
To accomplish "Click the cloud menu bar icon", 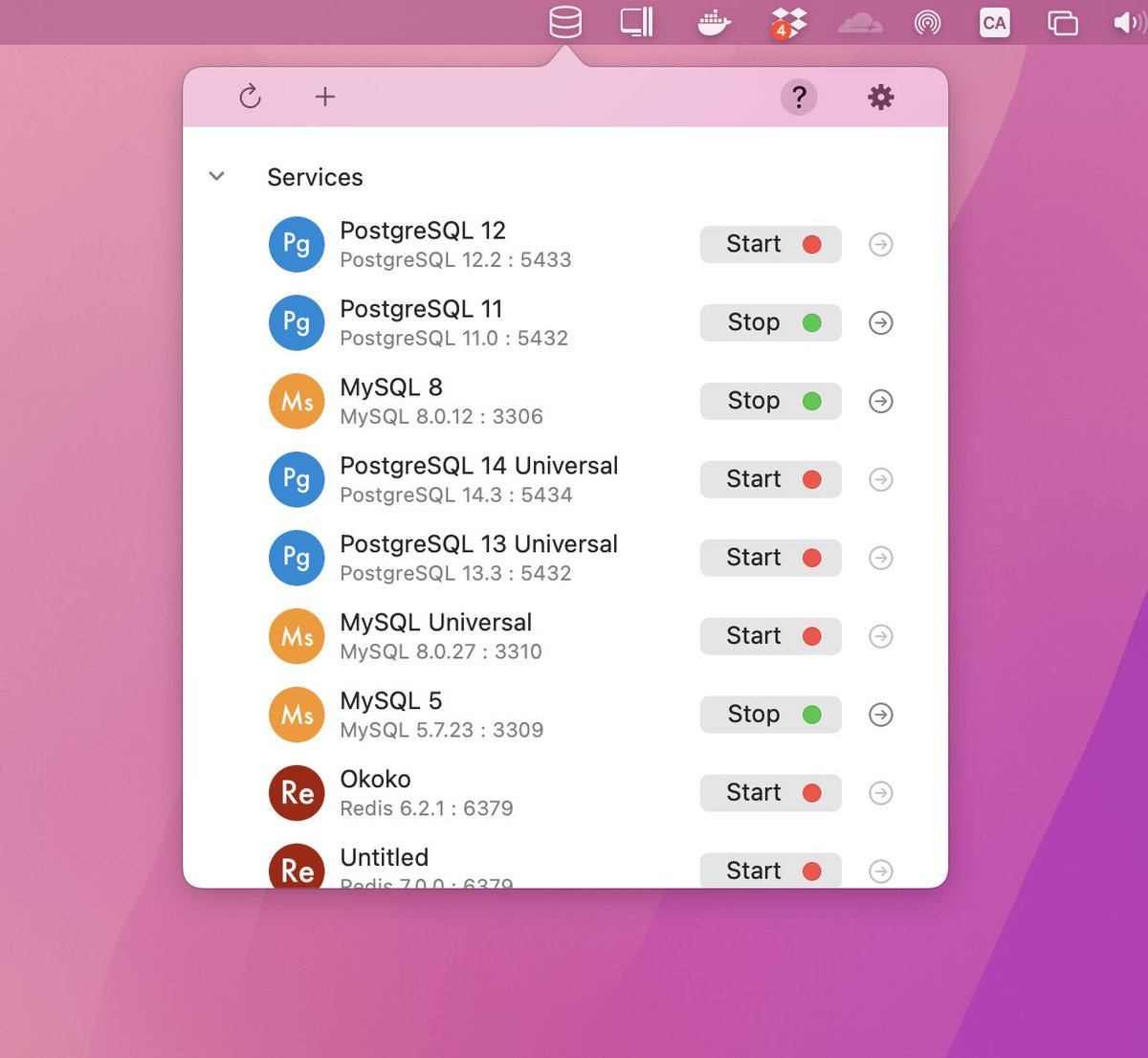I will (x=860, y=23).
